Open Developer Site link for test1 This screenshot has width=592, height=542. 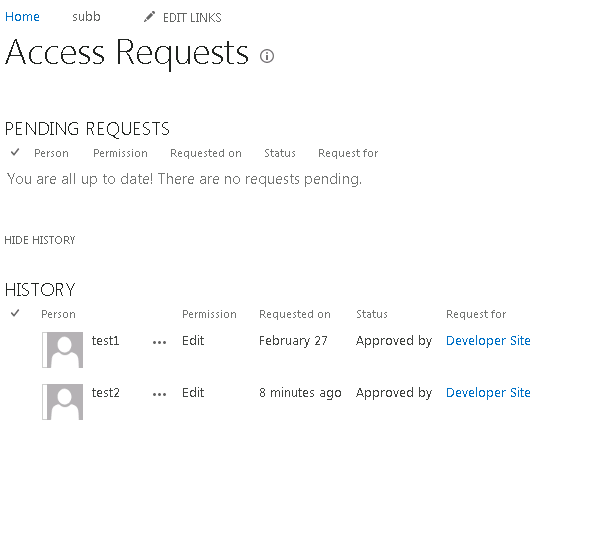tap(488, 340)
